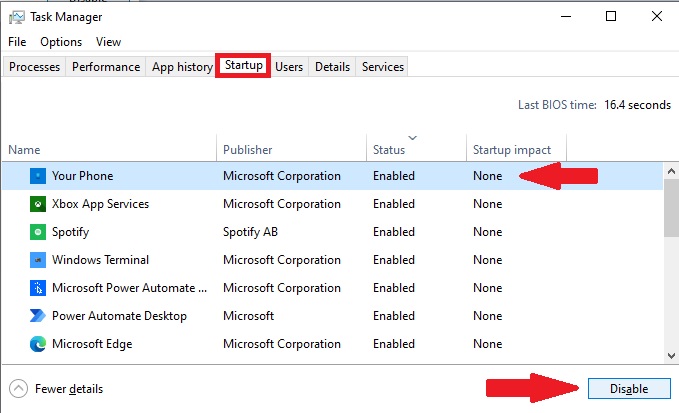Open the Services tab
Screen dimensions: 679x413
[x=382, y=67]
